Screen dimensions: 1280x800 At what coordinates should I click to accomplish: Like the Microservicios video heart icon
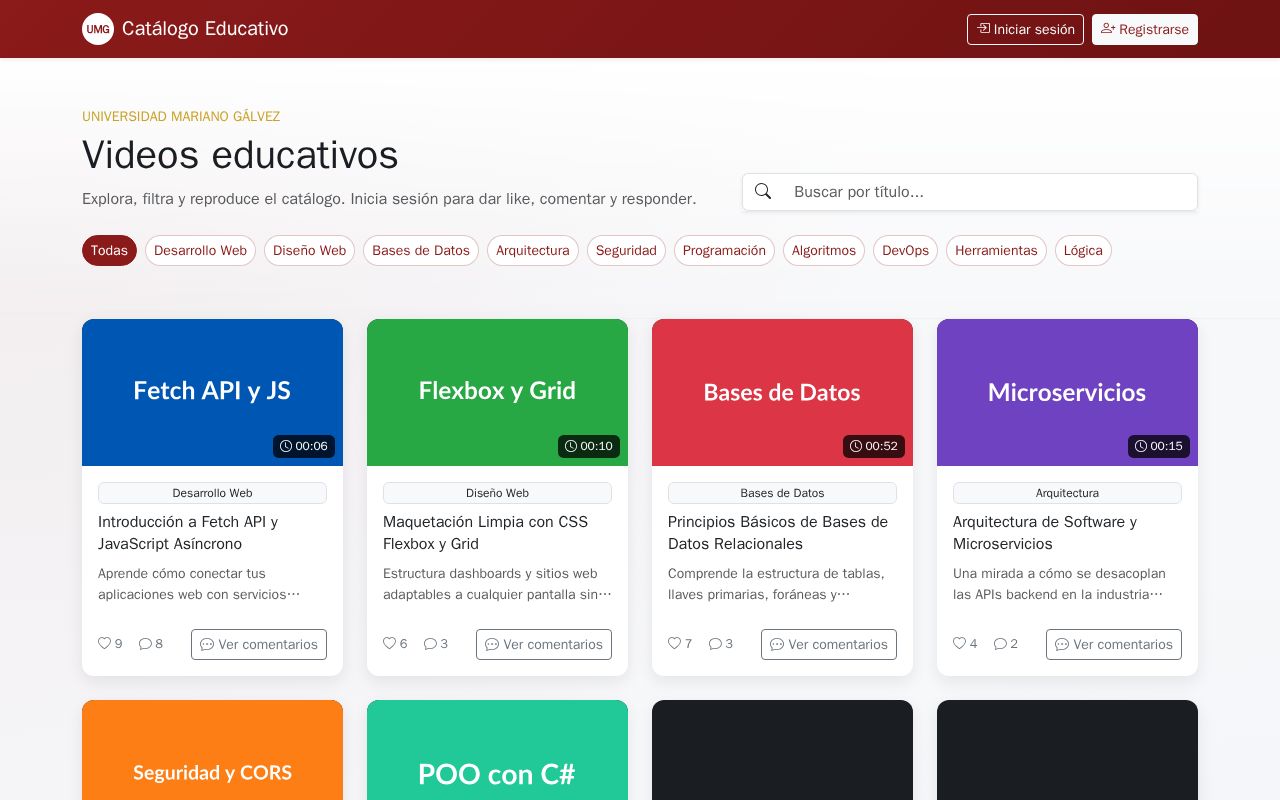(x=959, y=643)
